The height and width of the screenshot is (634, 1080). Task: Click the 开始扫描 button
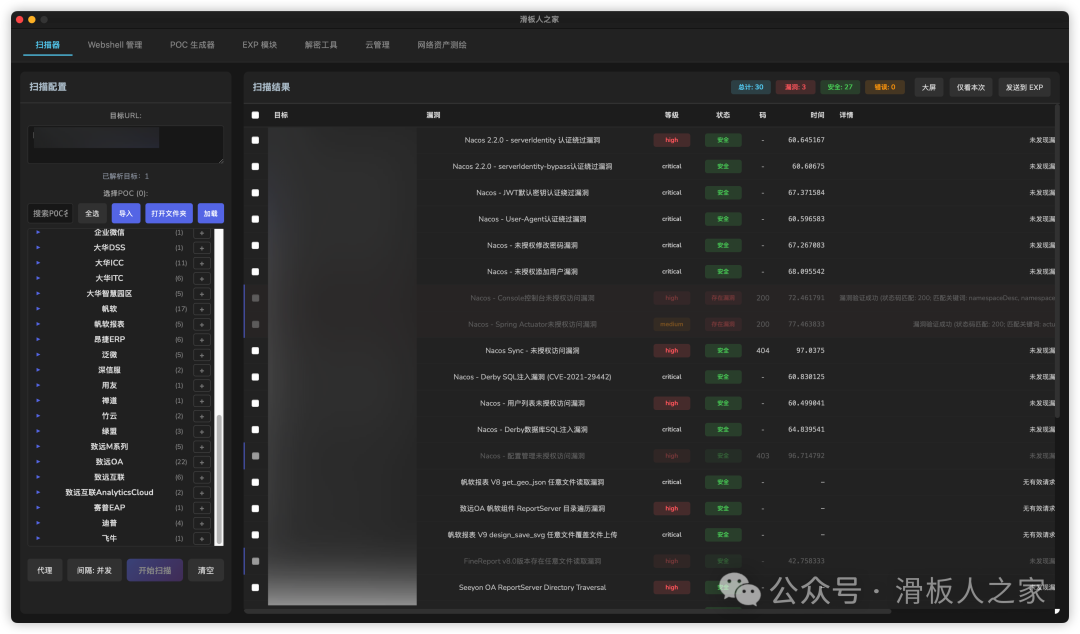[x=155, y=571]
